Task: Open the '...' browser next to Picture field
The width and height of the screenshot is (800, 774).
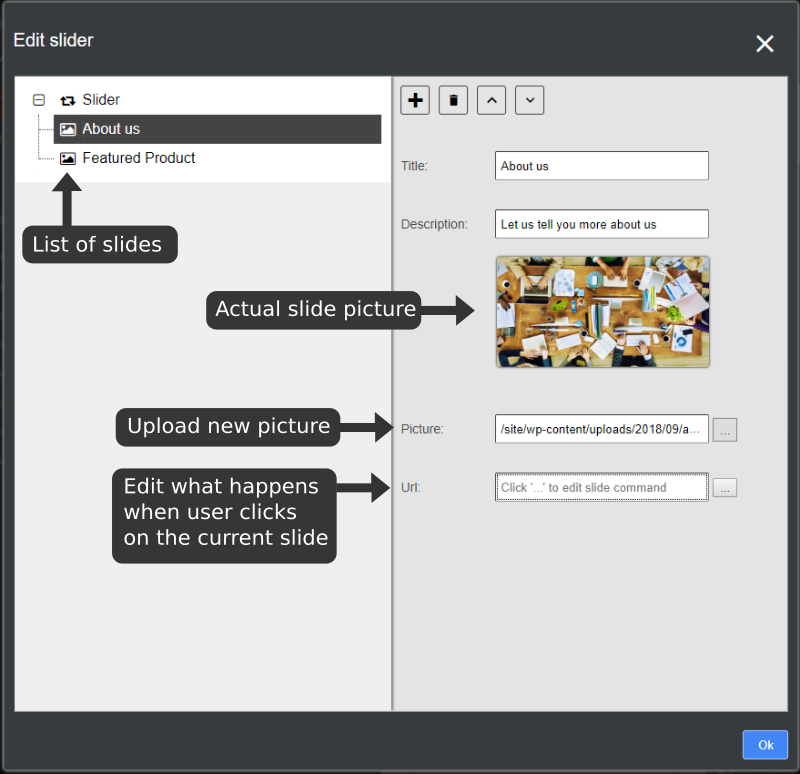Action: coord(724,429)
